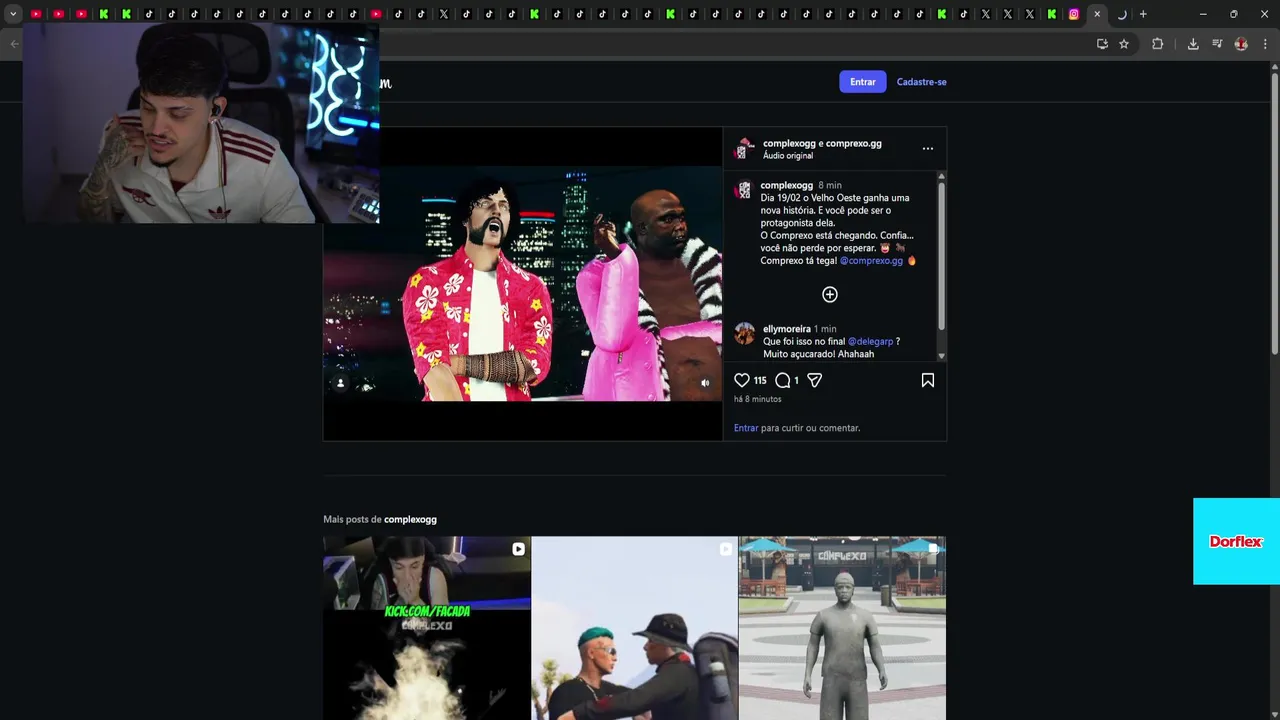This screenshot has width=1280, height=720.
Task: Bookmark this page with the star icon
Action: (x=1124, y=44)
